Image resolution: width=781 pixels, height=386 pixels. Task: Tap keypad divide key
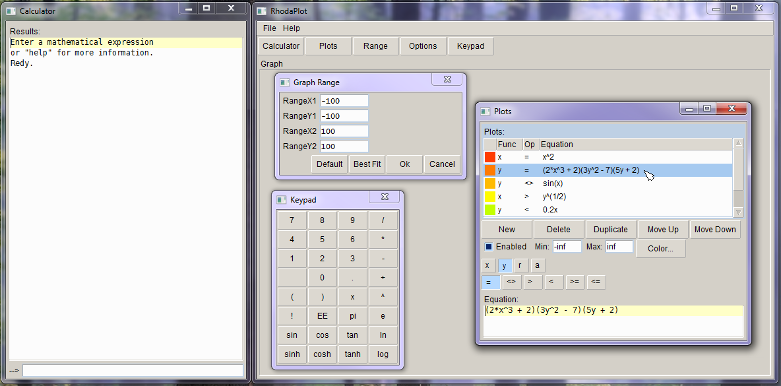click(383, 220)
